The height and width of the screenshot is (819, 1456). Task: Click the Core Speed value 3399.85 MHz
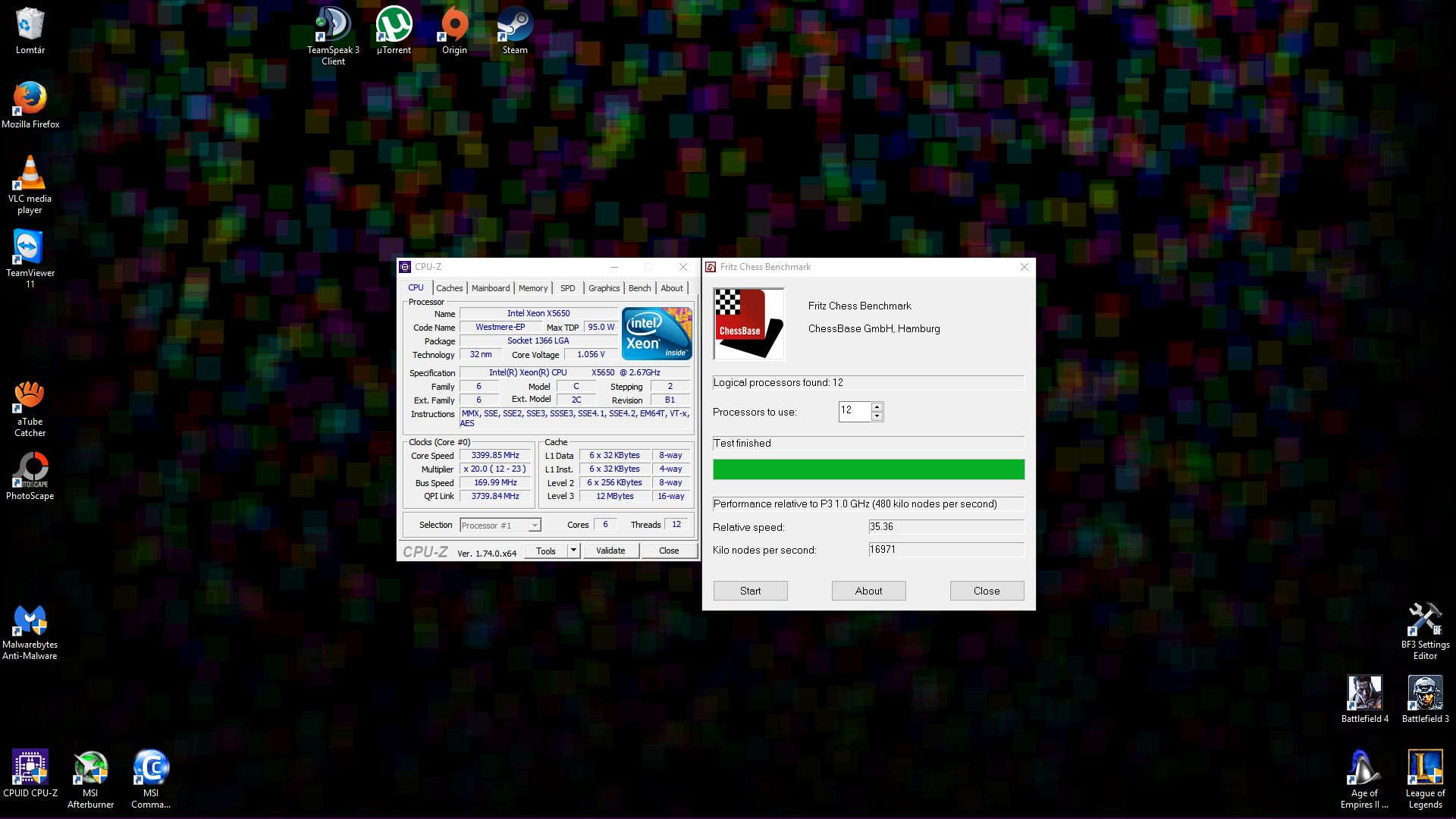[x=495, y=456]
